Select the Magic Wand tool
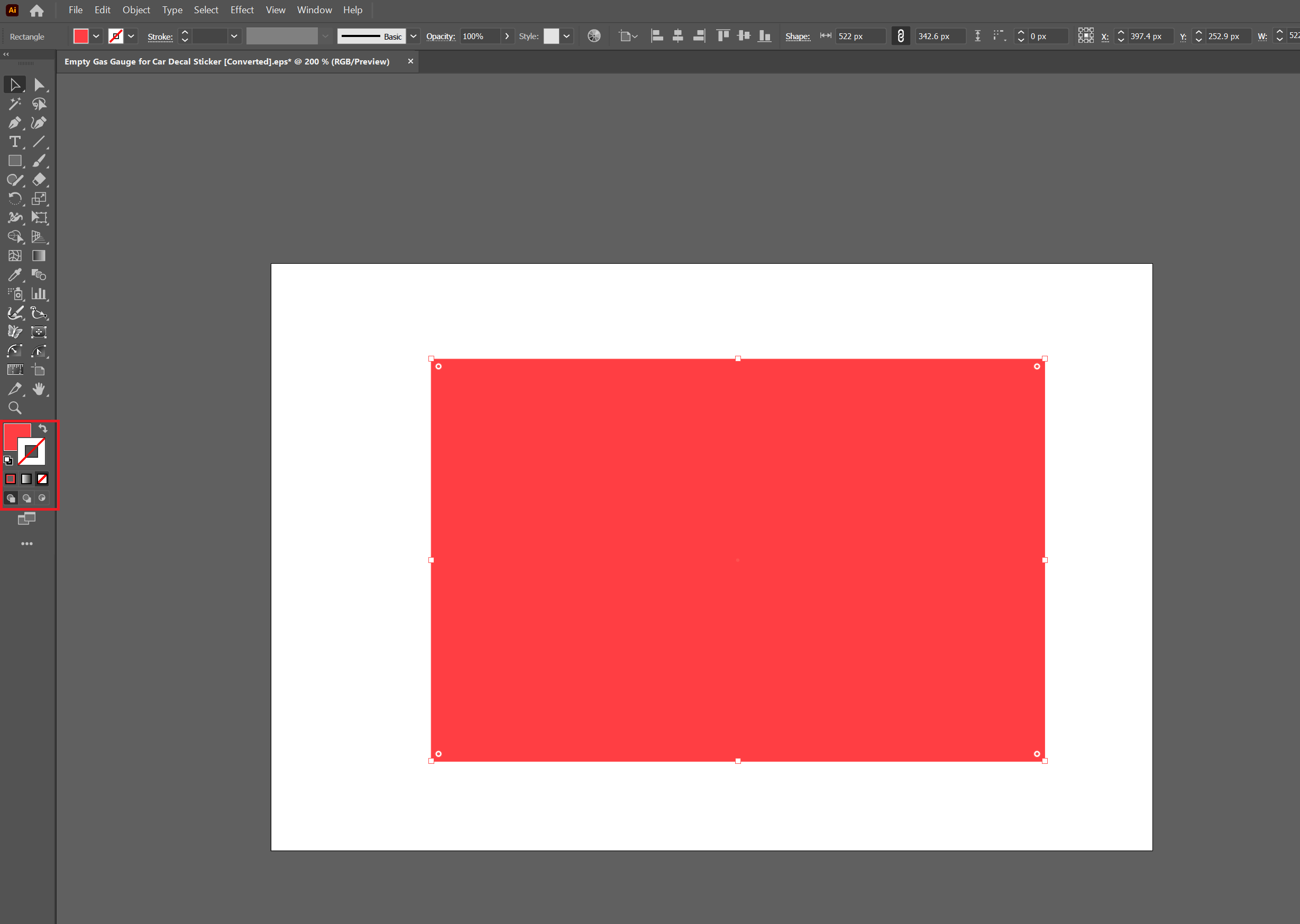 click(15, 104)
